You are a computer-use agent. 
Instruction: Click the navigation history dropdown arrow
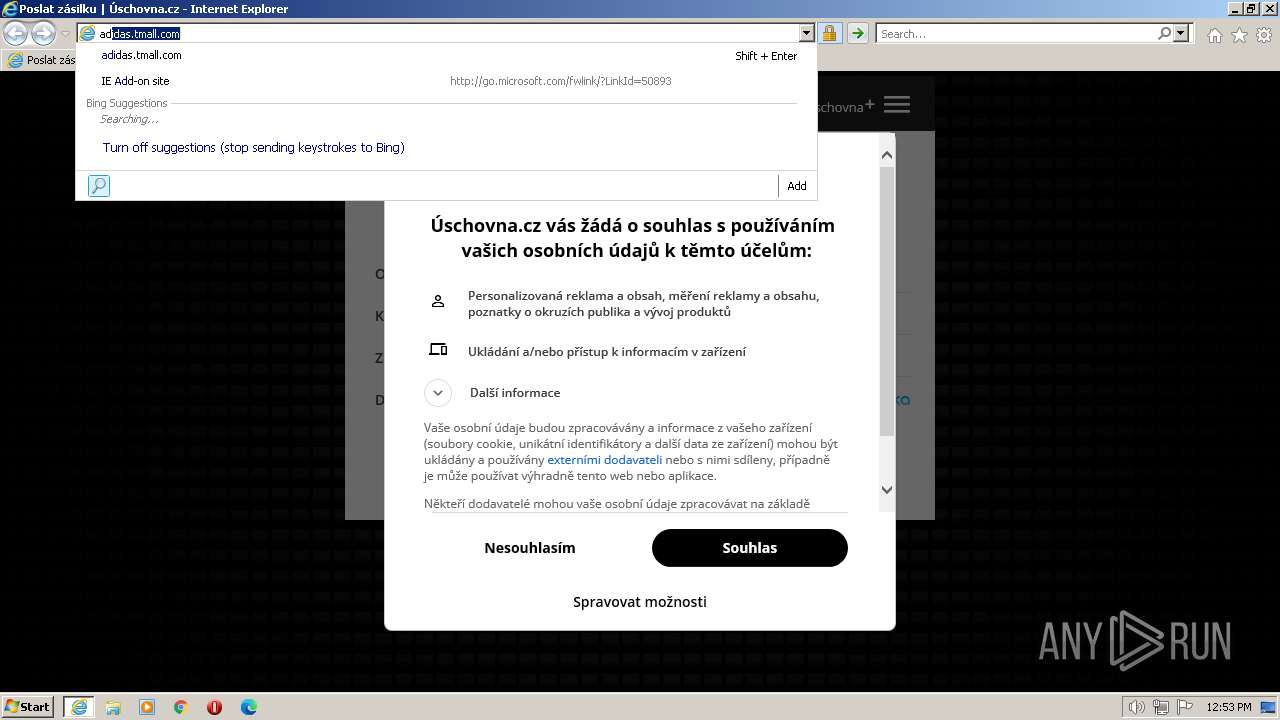[x=66, y=34]
